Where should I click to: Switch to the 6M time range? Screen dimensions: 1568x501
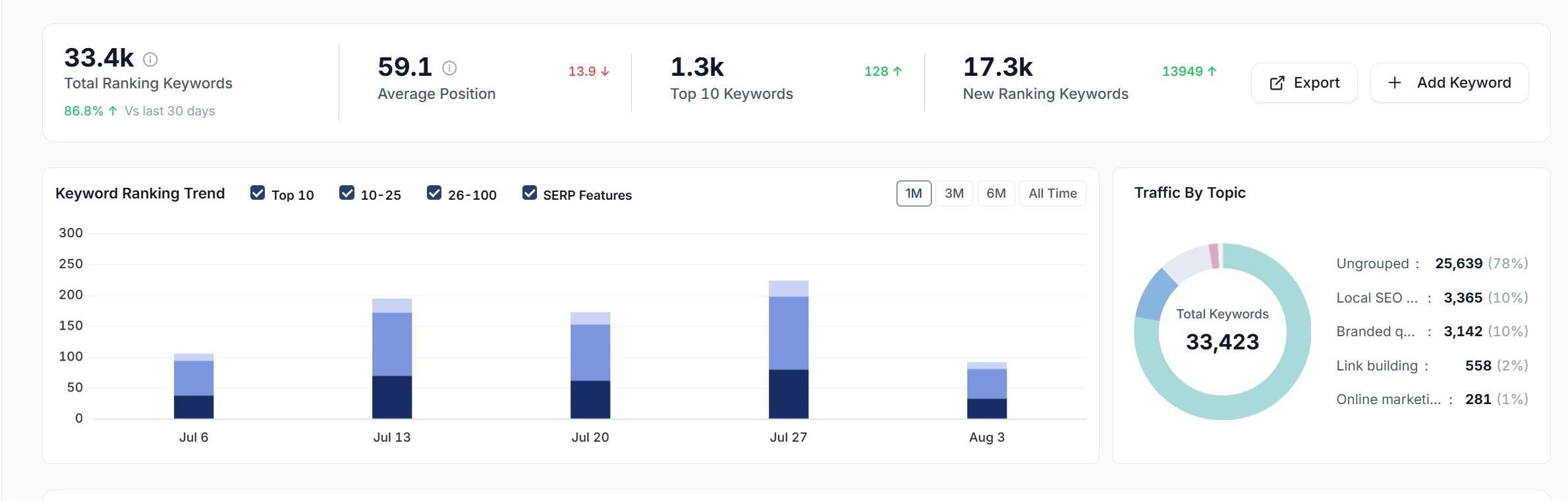[996, 193]
